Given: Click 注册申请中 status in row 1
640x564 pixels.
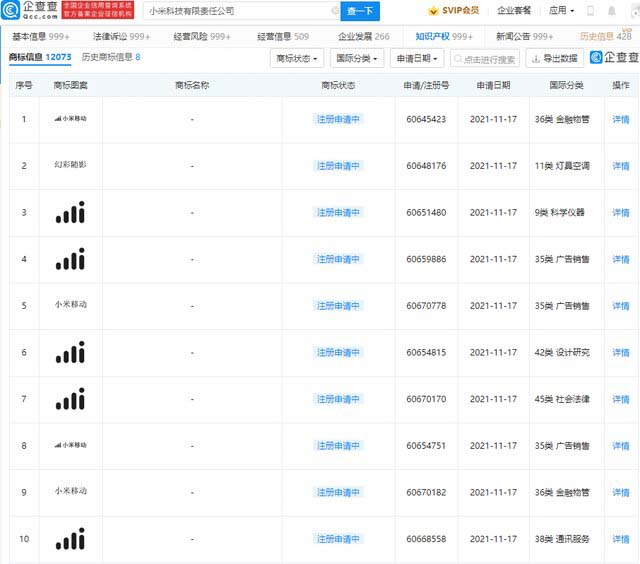Looking at the screenshot, I should (x=338, y=119).
